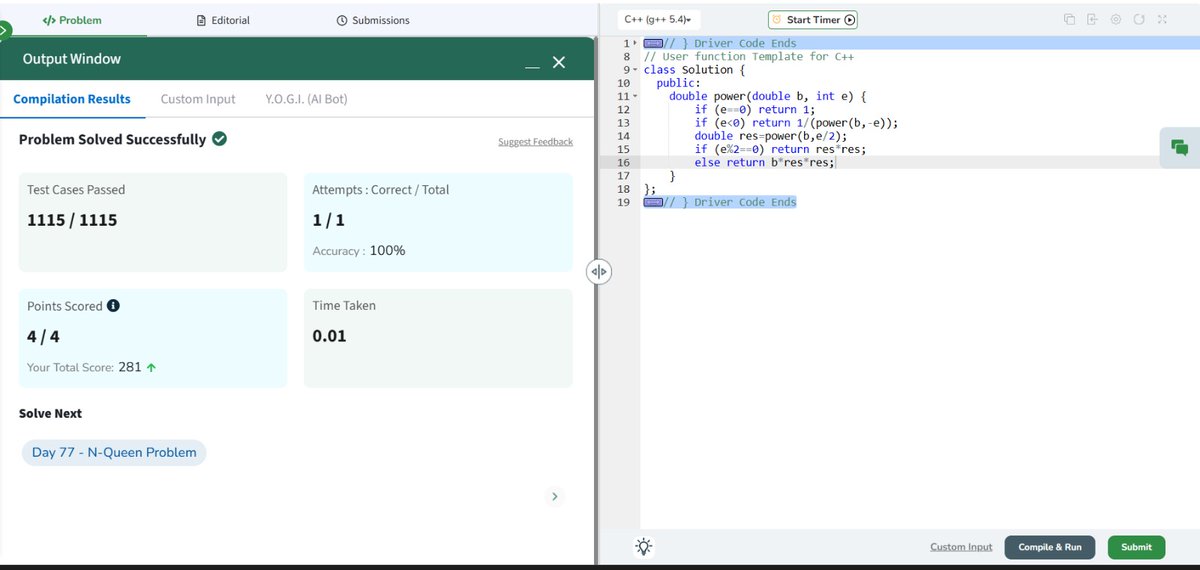Click the Problem Solved Successfully heading

pyautogui.click(x=112, y=139)
